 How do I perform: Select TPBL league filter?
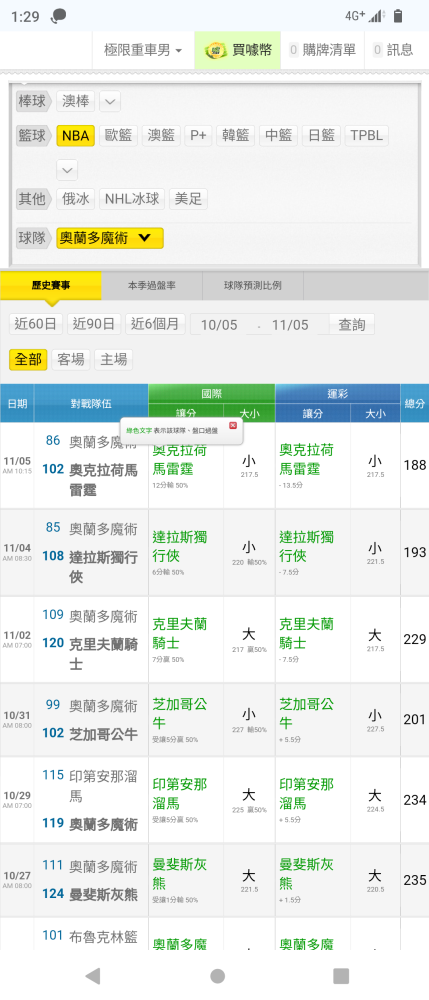367,135
